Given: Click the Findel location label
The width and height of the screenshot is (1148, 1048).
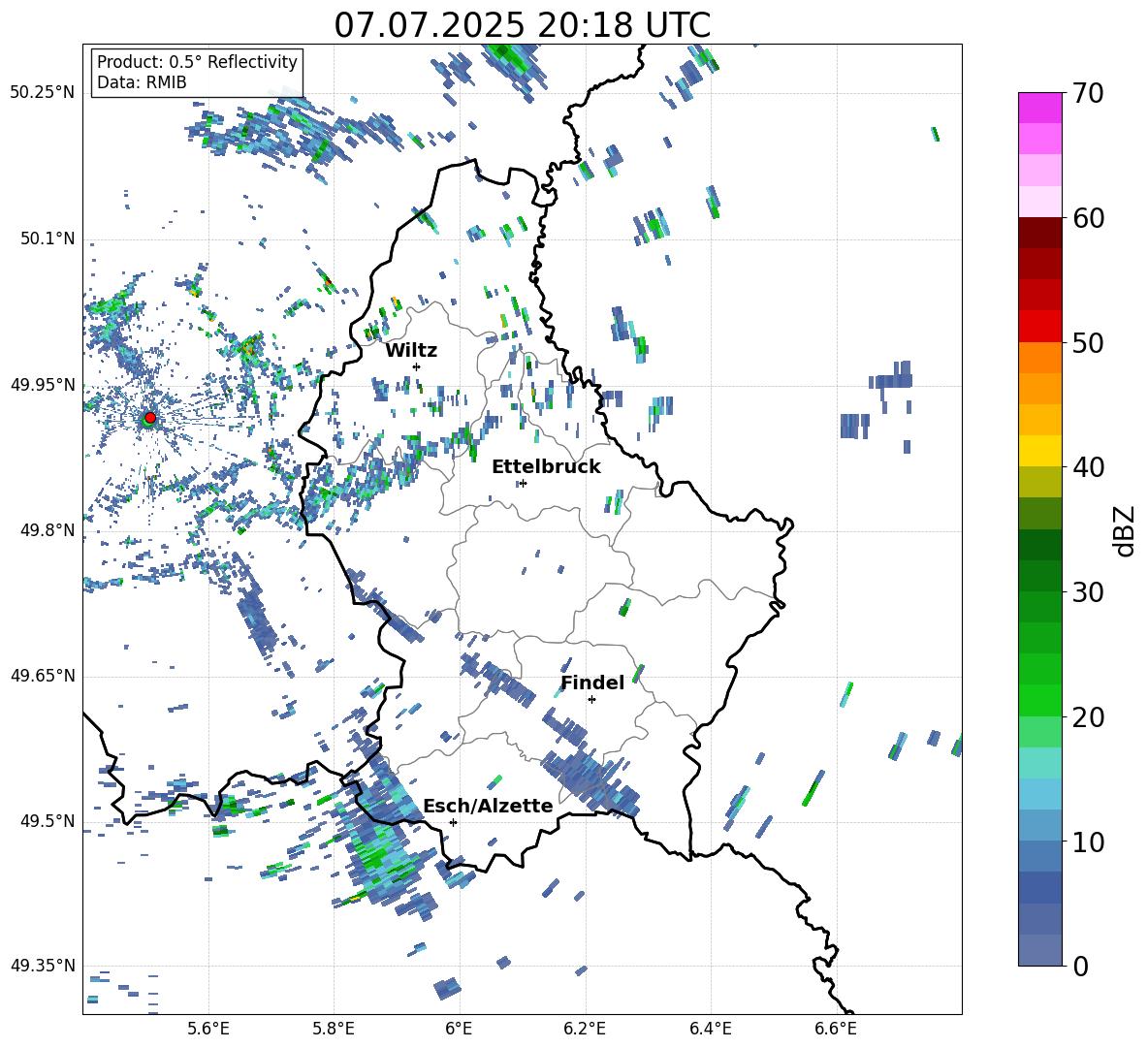Looking at the screenshot, I should tap(592, 683).
